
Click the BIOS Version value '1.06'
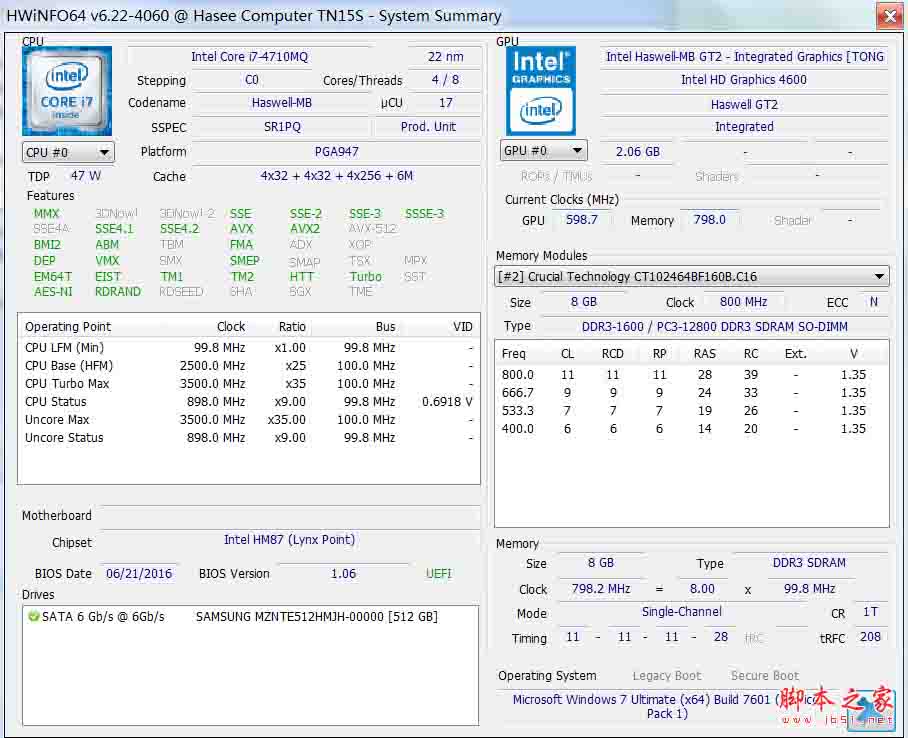tap(343, 573)
